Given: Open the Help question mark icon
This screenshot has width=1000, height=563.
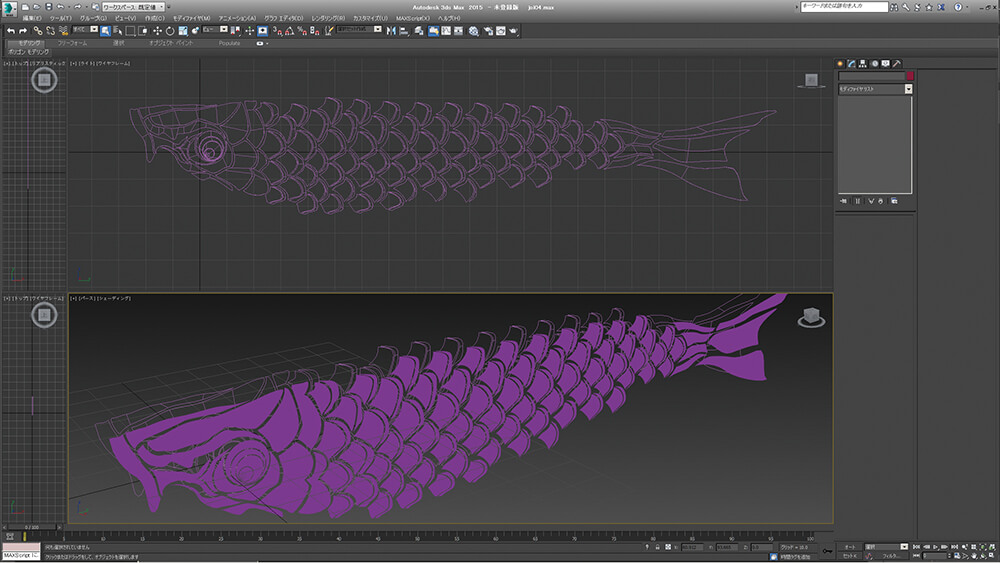Looking at the screenshot, I should 958,7.
